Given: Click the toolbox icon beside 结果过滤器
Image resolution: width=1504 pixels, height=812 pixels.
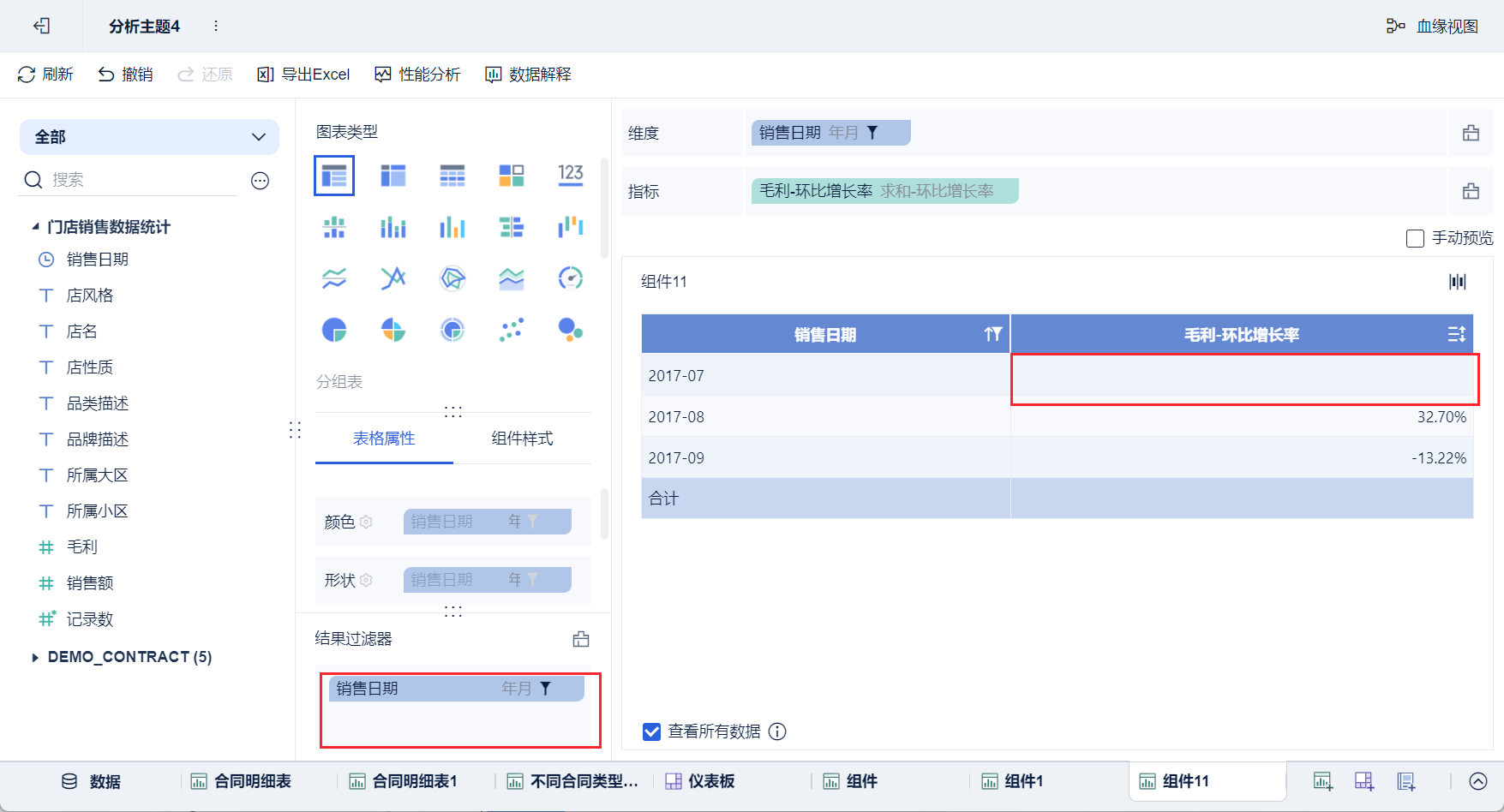Looking at the screenshot, I should (x=581, y=639).
